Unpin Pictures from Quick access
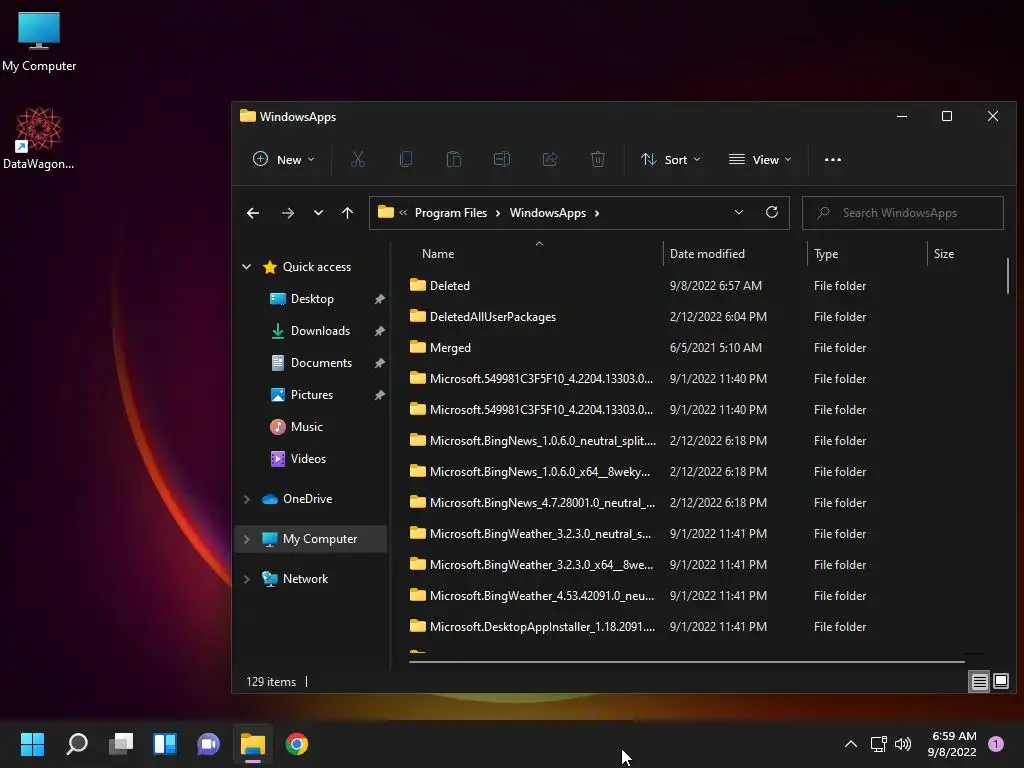This screenshot has width=1024, height=768. [x=379, y=395]
